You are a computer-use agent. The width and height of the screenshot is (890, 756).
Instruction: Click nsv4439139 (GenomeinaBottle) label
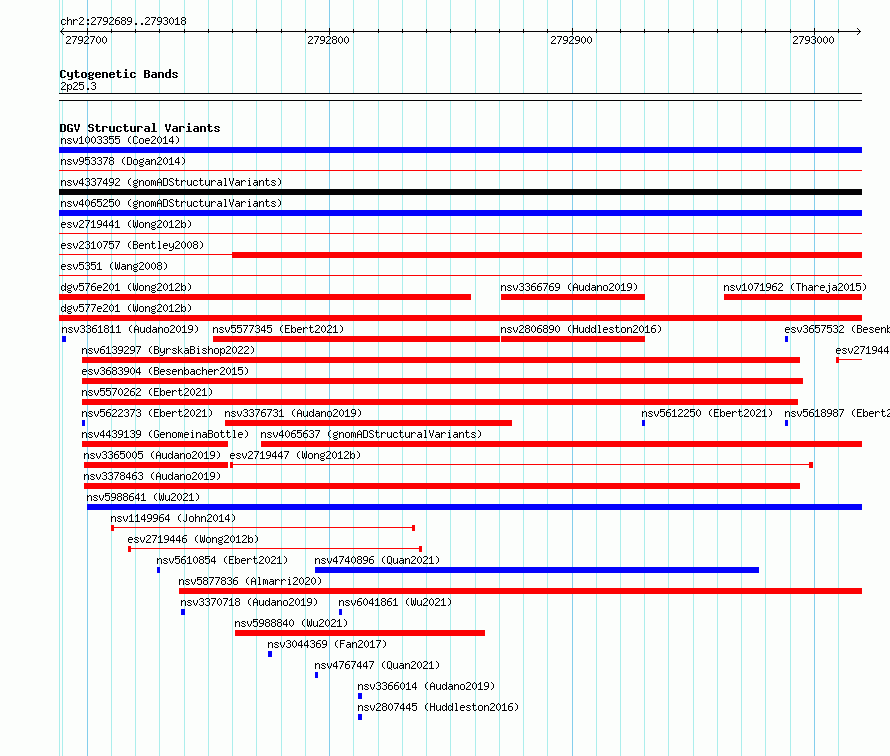tap(165, 434)
